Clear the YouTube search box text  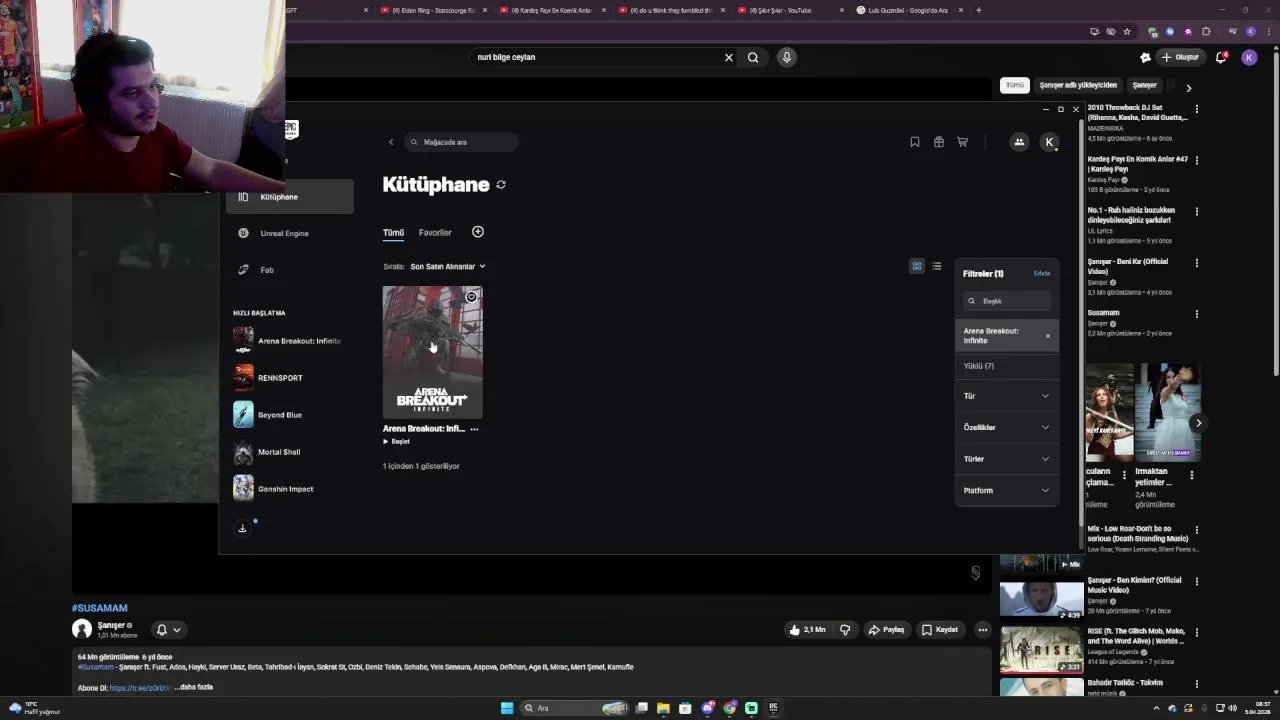(x=729, y=57)
